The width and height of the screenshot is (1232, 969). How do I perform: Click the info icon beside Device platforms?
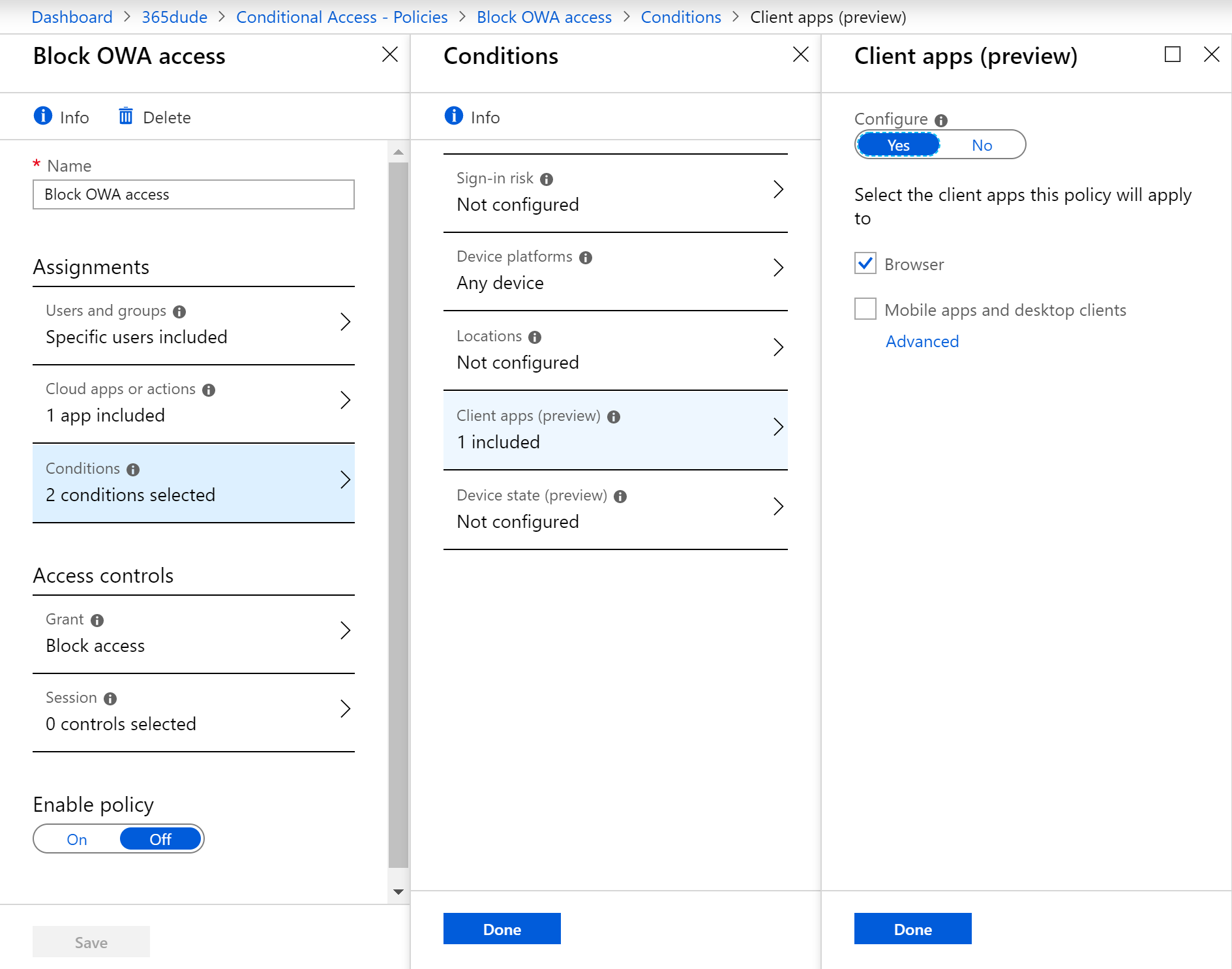(x=586, y=257)
